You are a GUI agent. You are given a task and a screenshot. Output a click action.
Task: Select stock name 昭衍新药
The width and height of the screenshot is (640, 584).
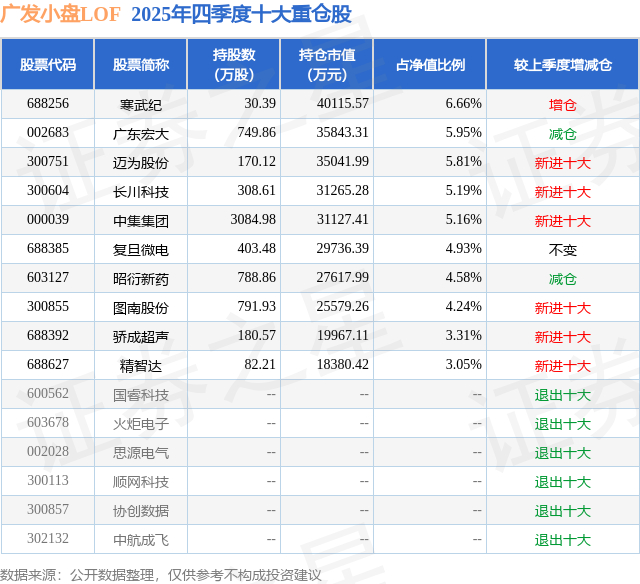coord(141,279)
